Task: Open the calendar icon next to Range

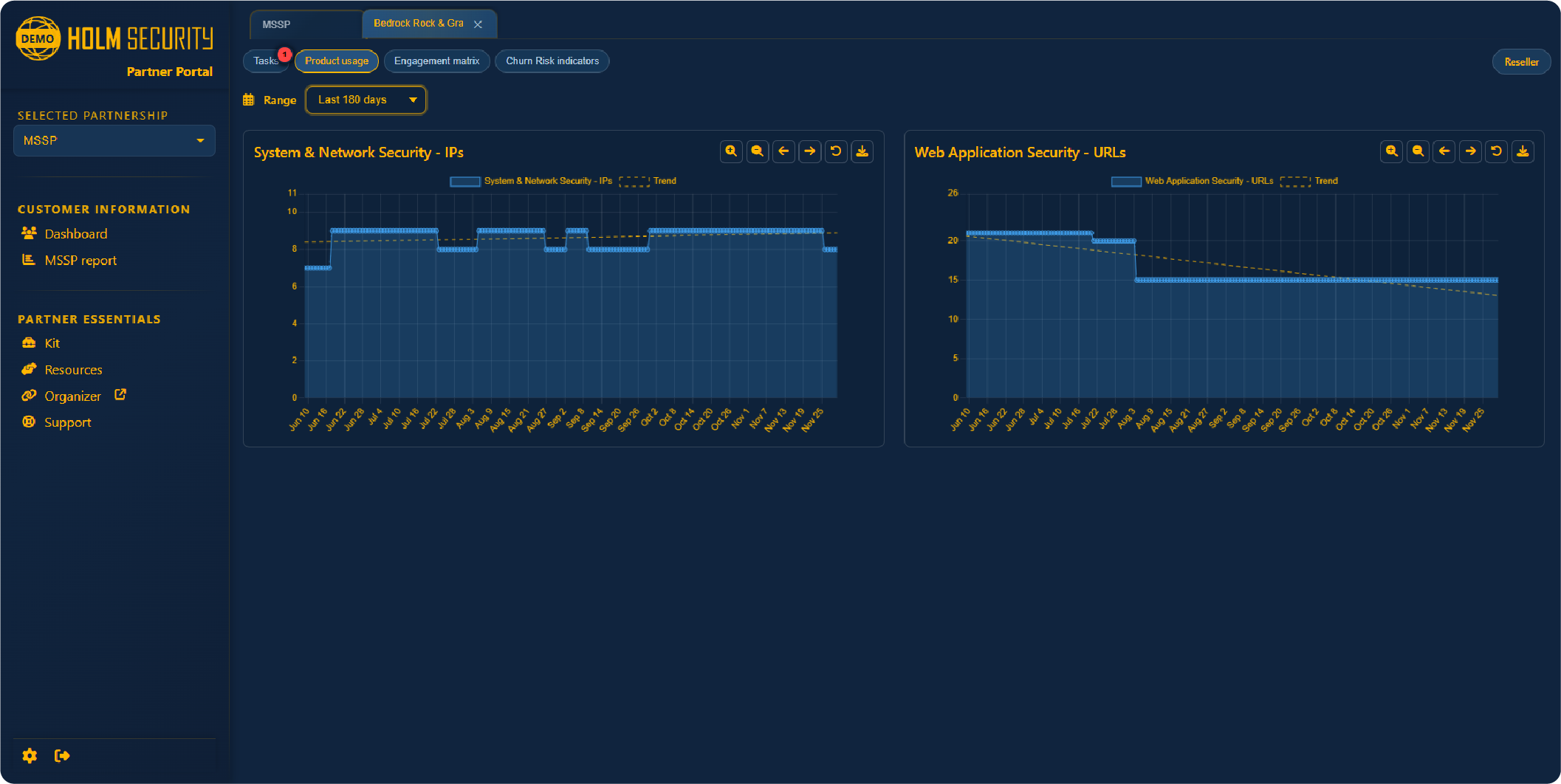Action: [x=249, y=98]
